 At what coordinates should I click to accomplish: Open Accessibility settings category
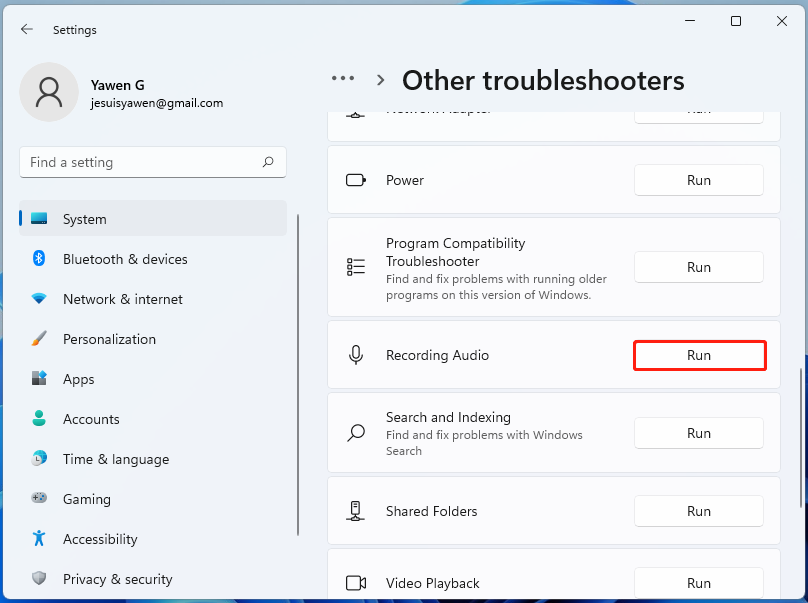pos(153,539)
